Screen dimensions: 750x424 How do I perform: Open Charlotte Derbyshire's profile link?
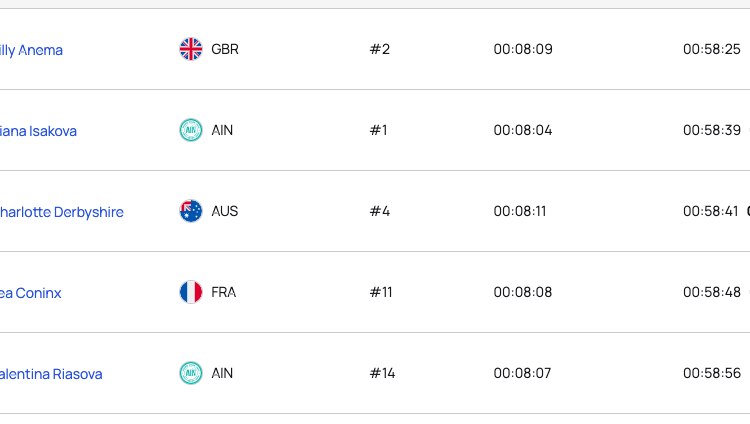61,212
